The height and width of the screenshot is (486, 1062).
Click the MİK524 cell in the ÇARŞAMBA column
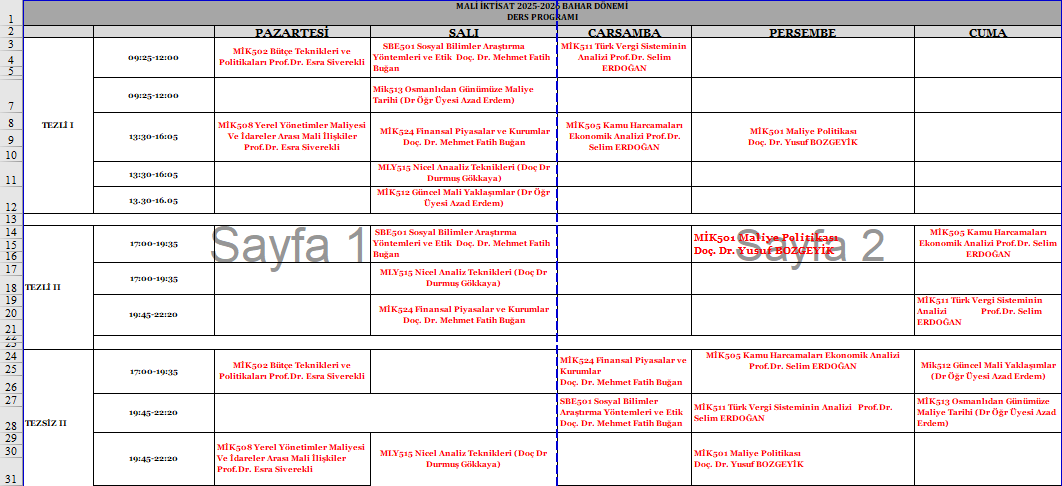[x=623, y=371]
